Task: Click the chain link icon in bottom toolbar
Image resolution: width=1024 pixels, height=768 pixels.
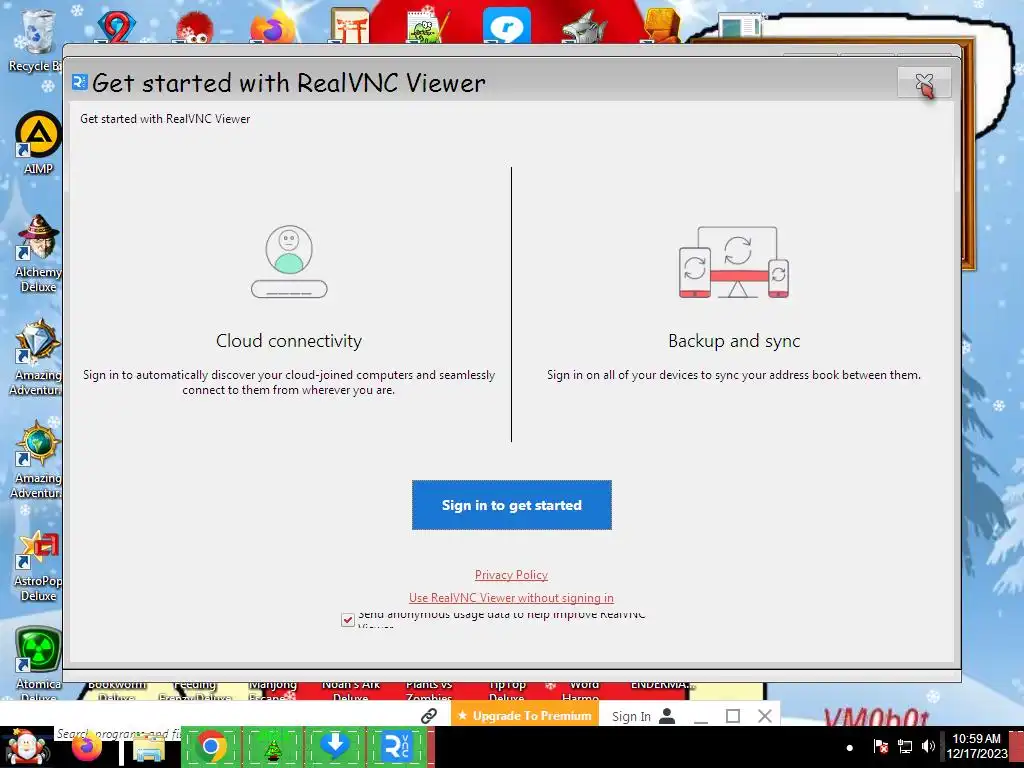Action: coord(428,716)
